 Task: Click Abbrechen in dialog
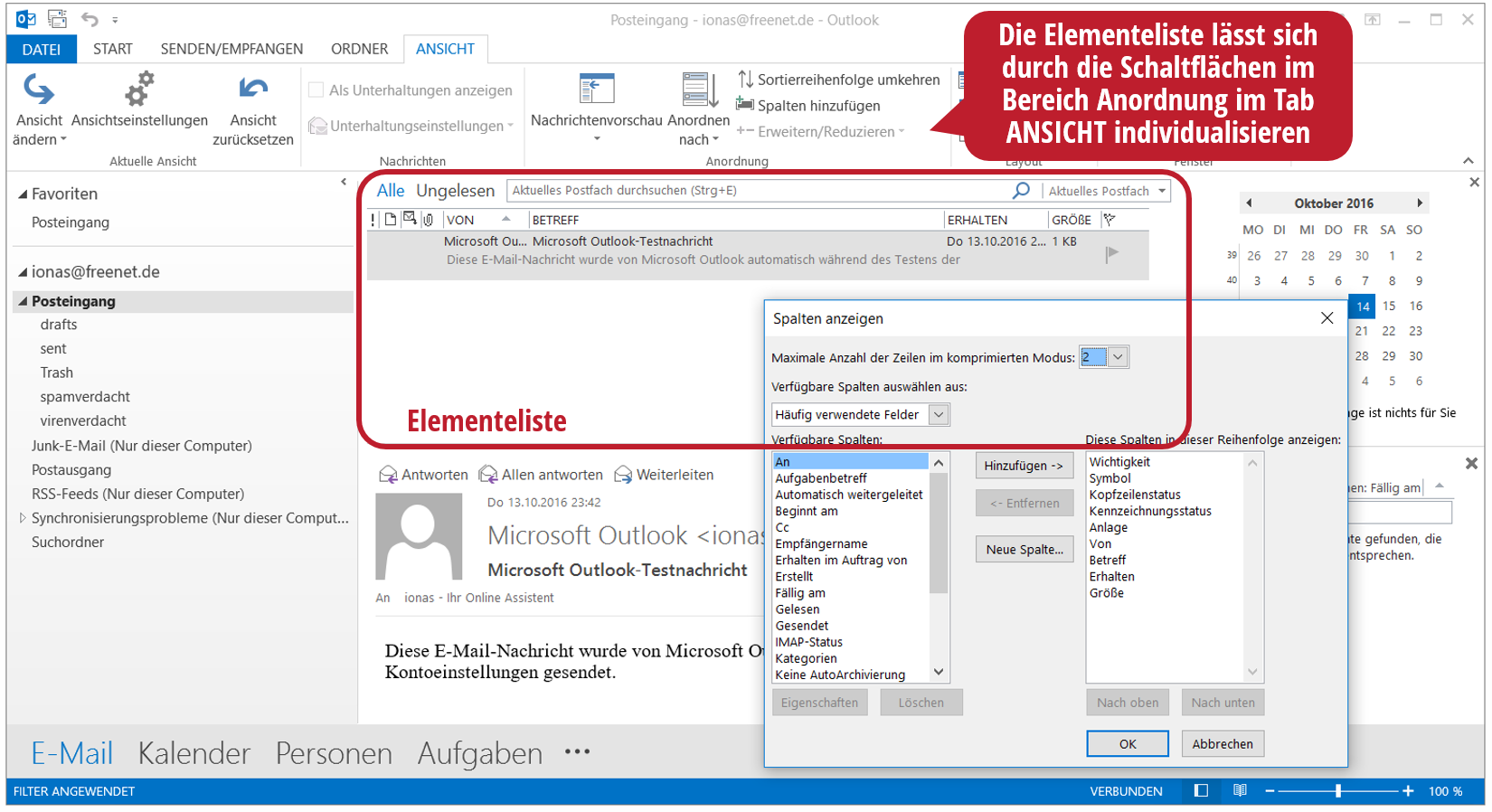tap(1223, 743)
